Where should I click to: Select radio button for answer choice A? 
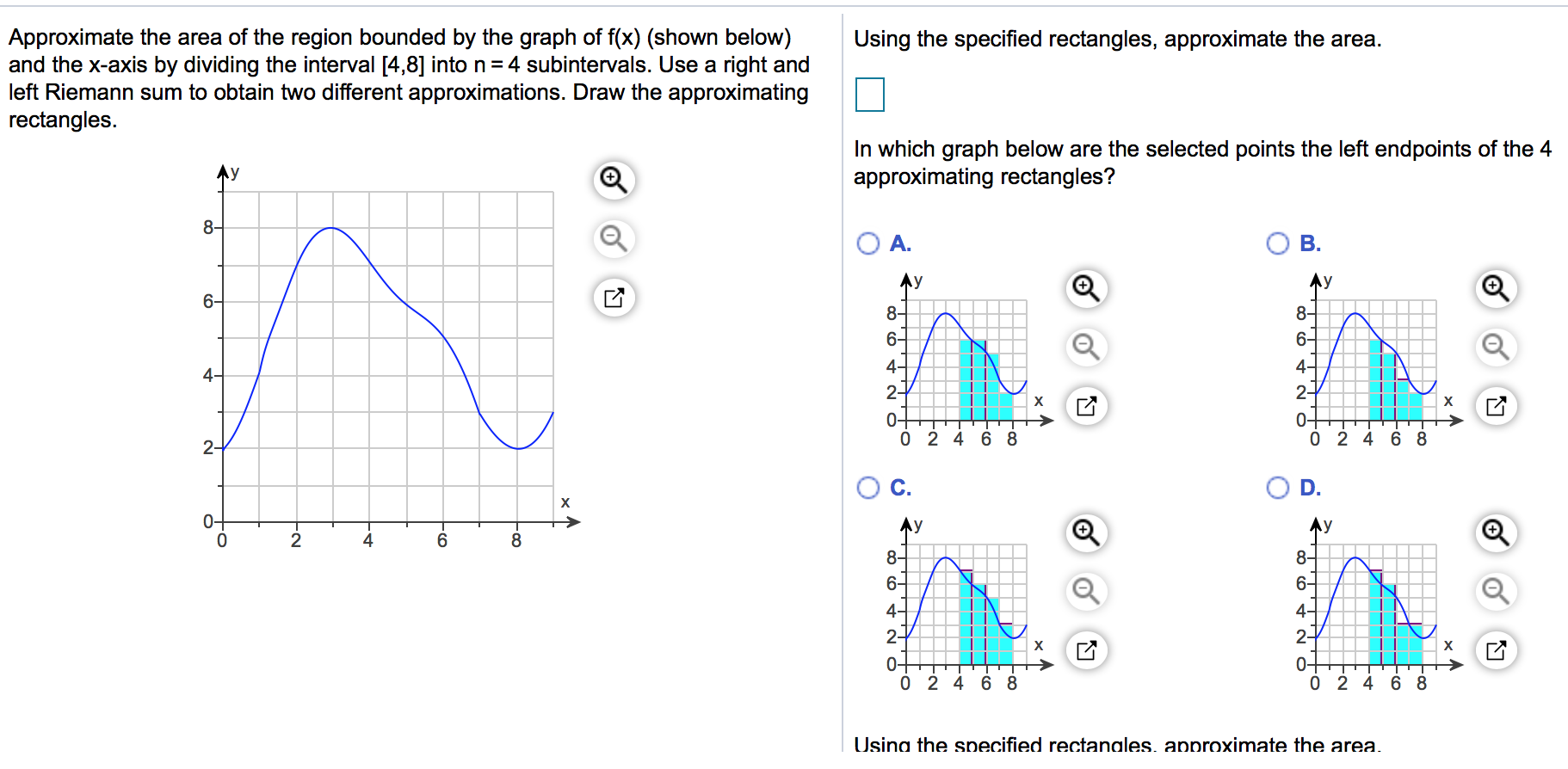868,243
